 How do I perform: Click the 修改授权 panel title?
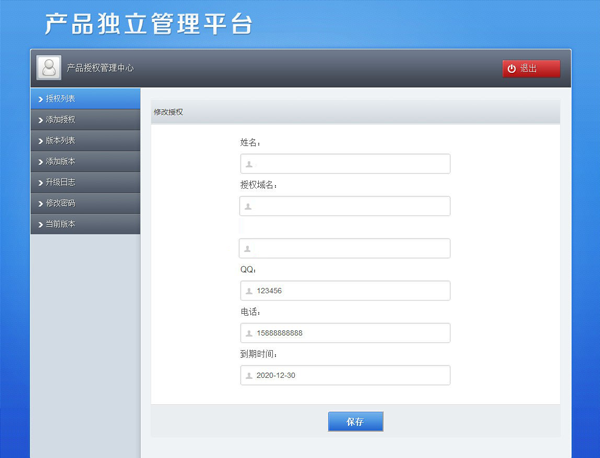click(168, 112)
